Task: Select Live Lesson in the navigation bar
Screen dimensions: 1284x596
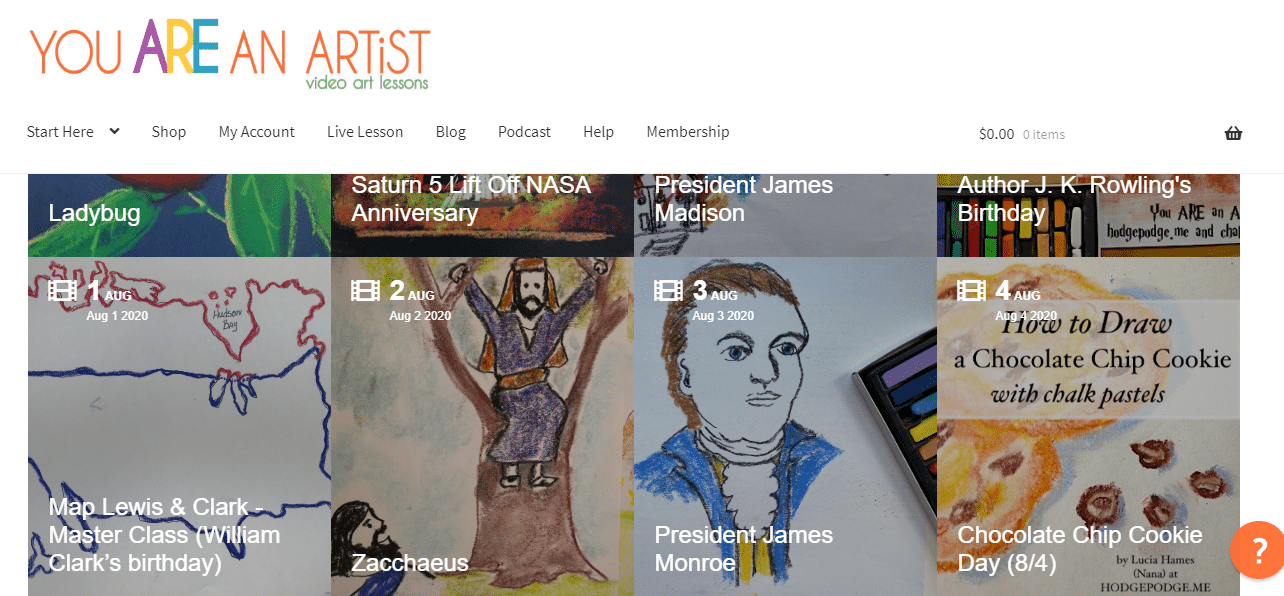Action: [365, 132]
